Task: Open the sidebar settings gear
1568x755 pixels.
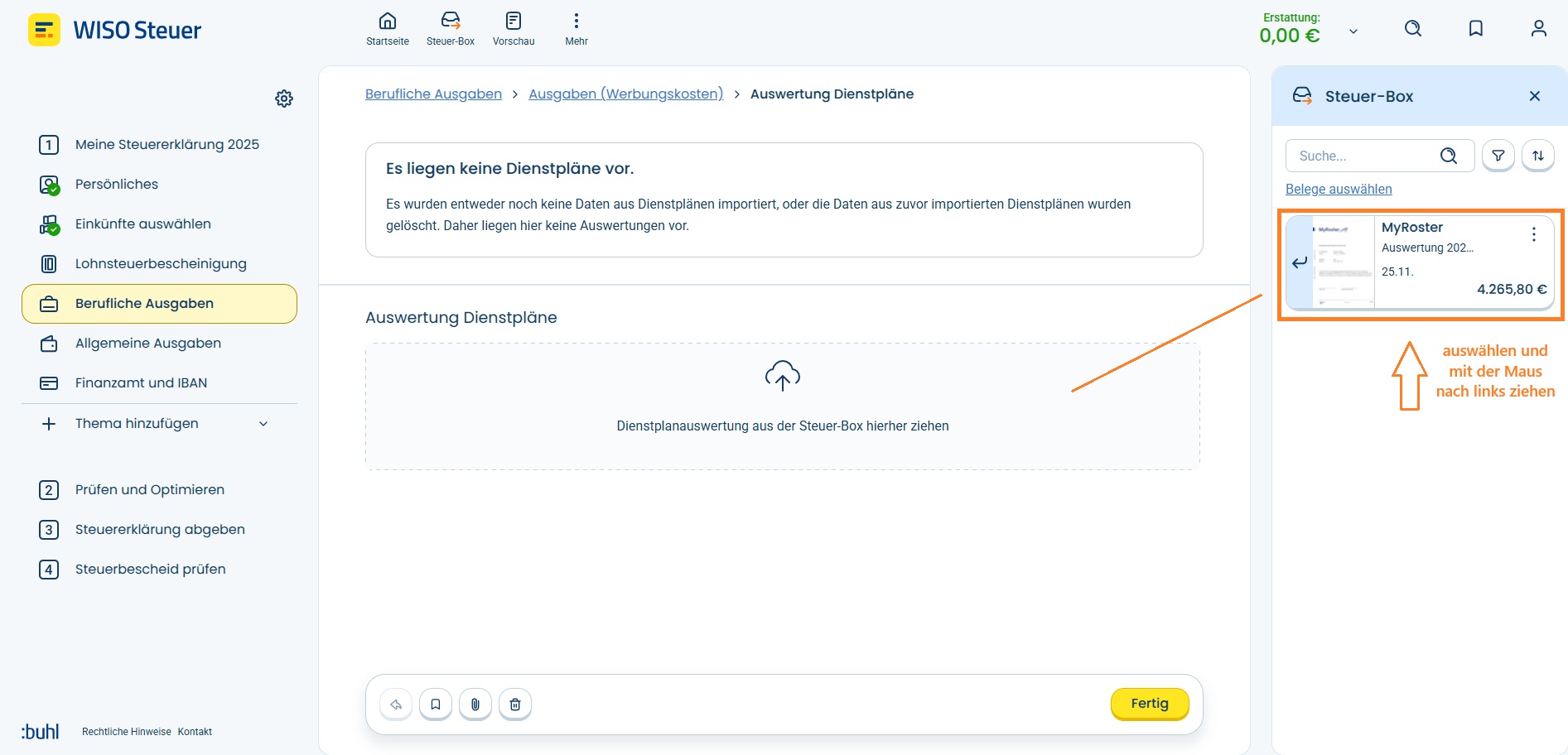Action: click(284, 99)
